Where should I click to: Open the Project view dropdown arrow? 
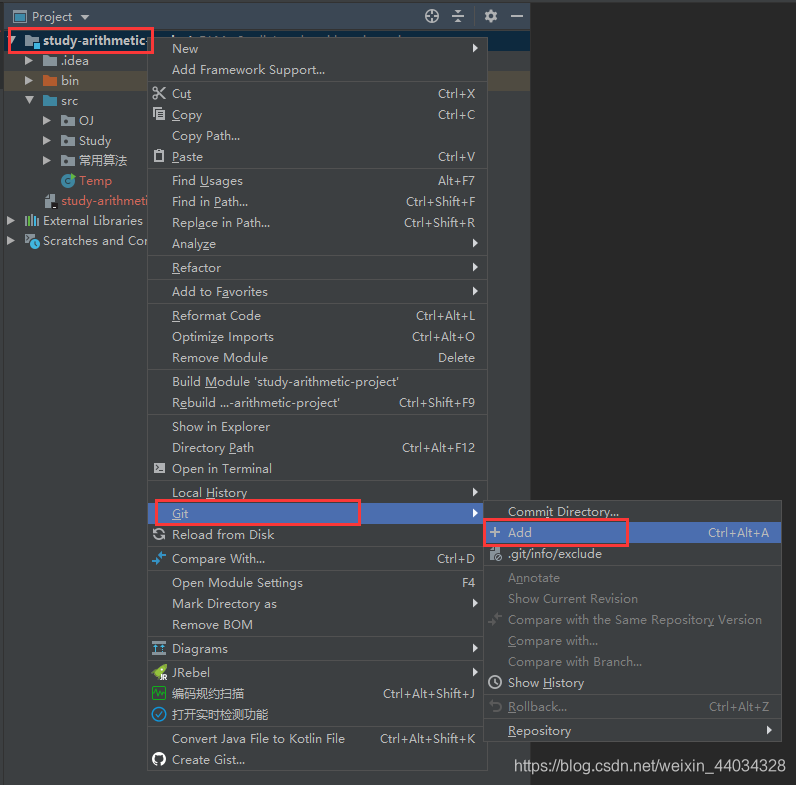point(85,17)
